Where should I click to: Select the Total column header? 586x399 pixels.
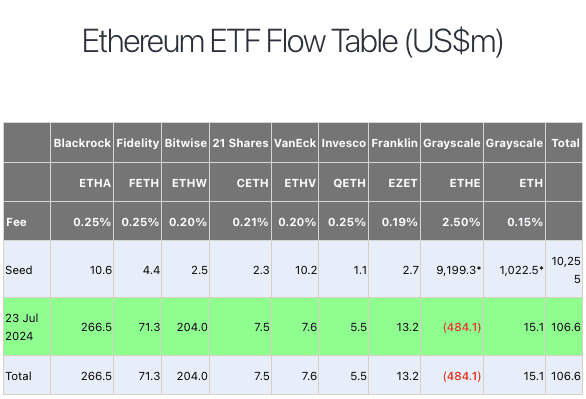564,143
